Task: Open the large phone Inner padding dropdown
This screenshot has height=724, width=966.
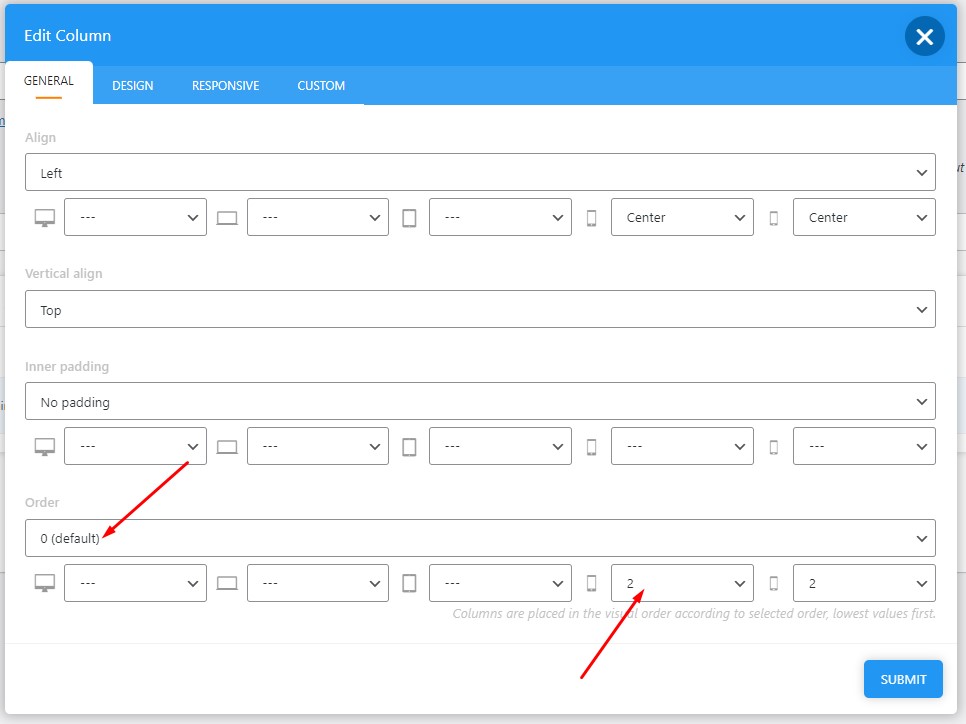Action: tap(682, 446)
